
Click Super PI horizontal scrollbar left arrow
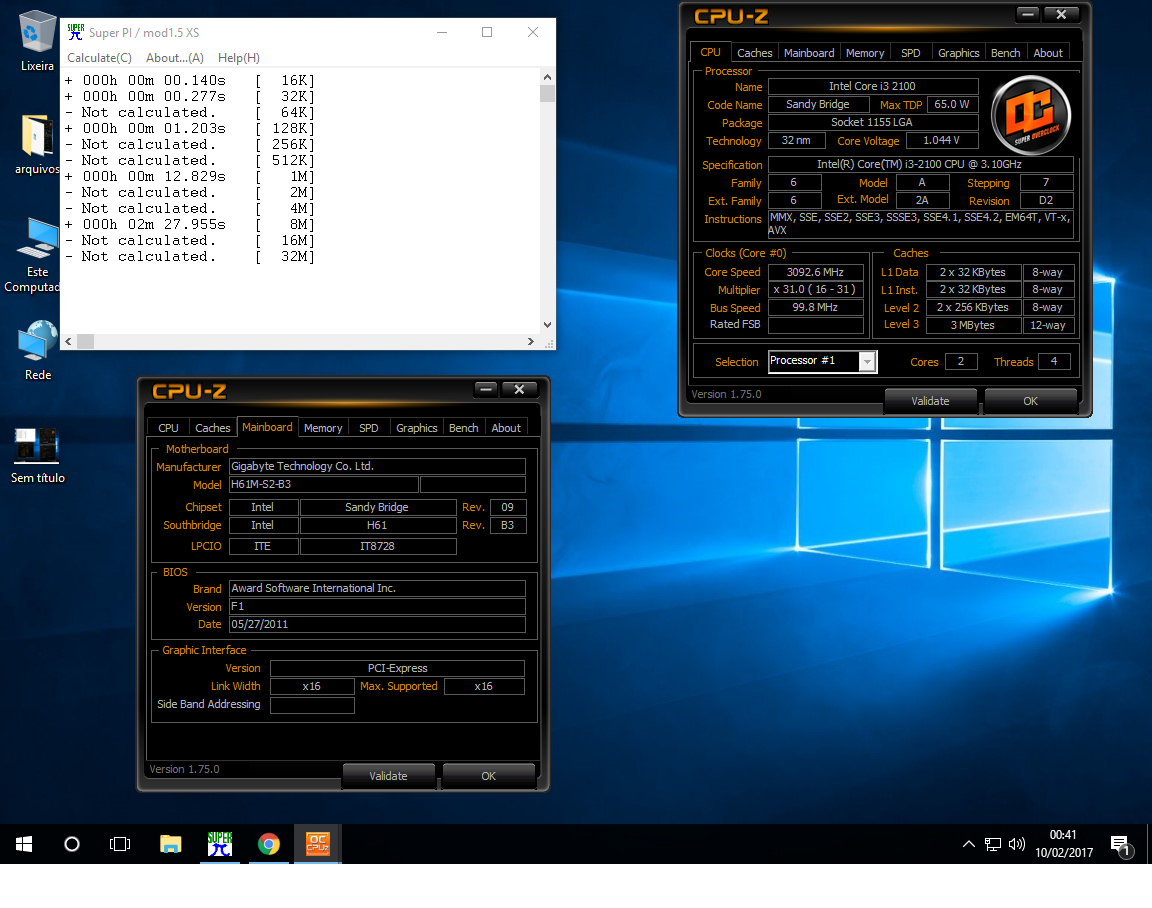pos(68,341)
